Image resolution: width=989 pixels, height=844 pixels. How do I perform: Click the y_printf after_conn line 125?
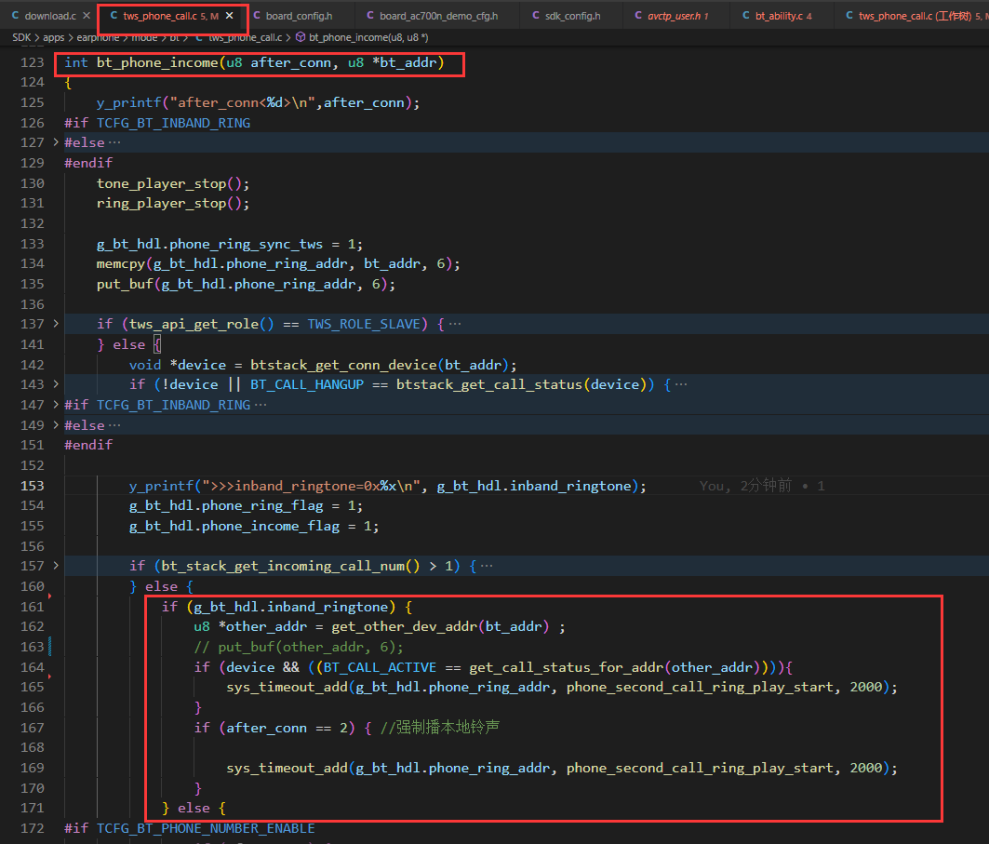click(258, 102)
